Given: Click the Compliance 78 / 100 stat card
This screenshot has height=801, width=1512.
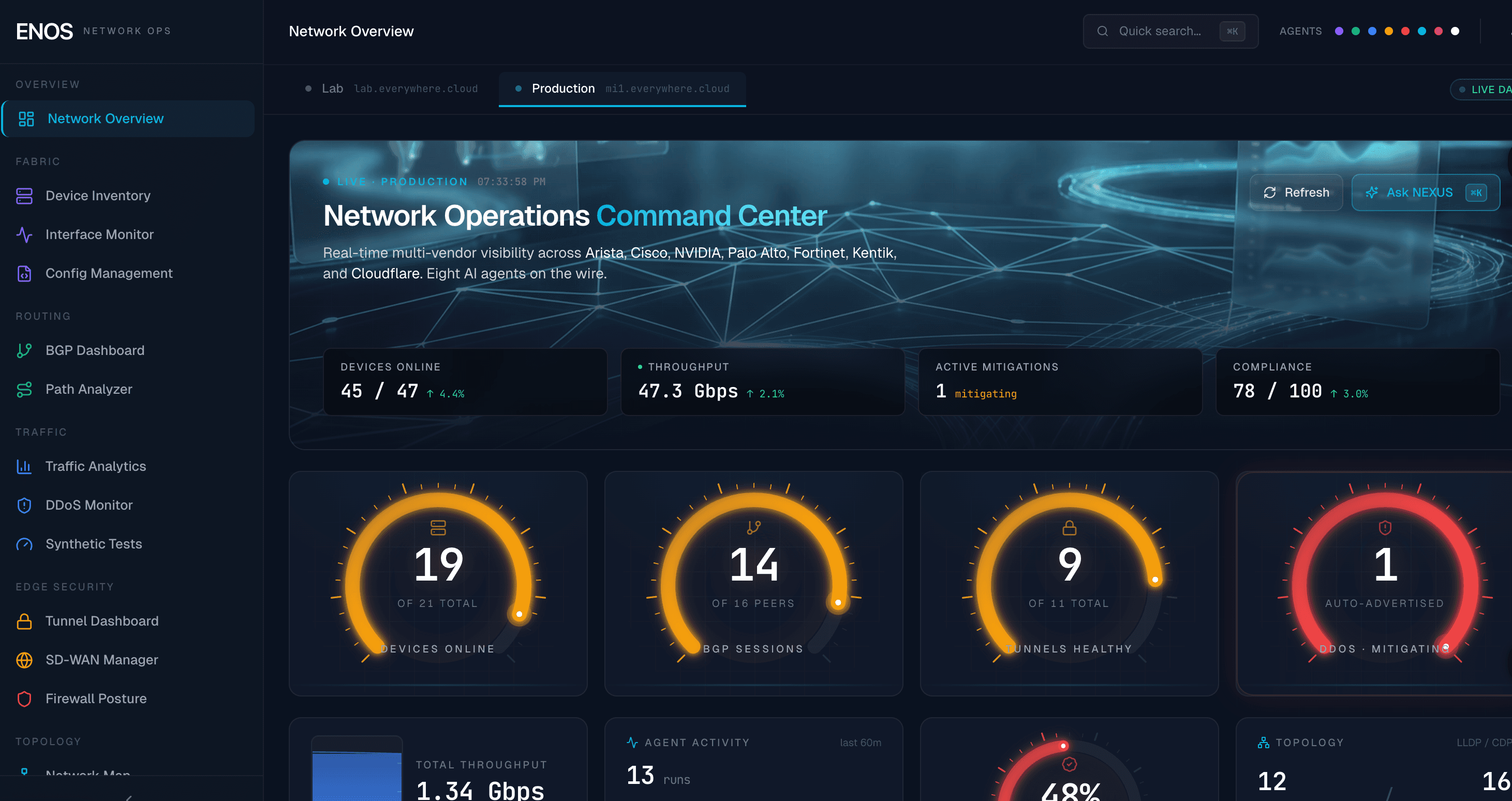Looking at the screenshot, I should tap(1358, 382).
